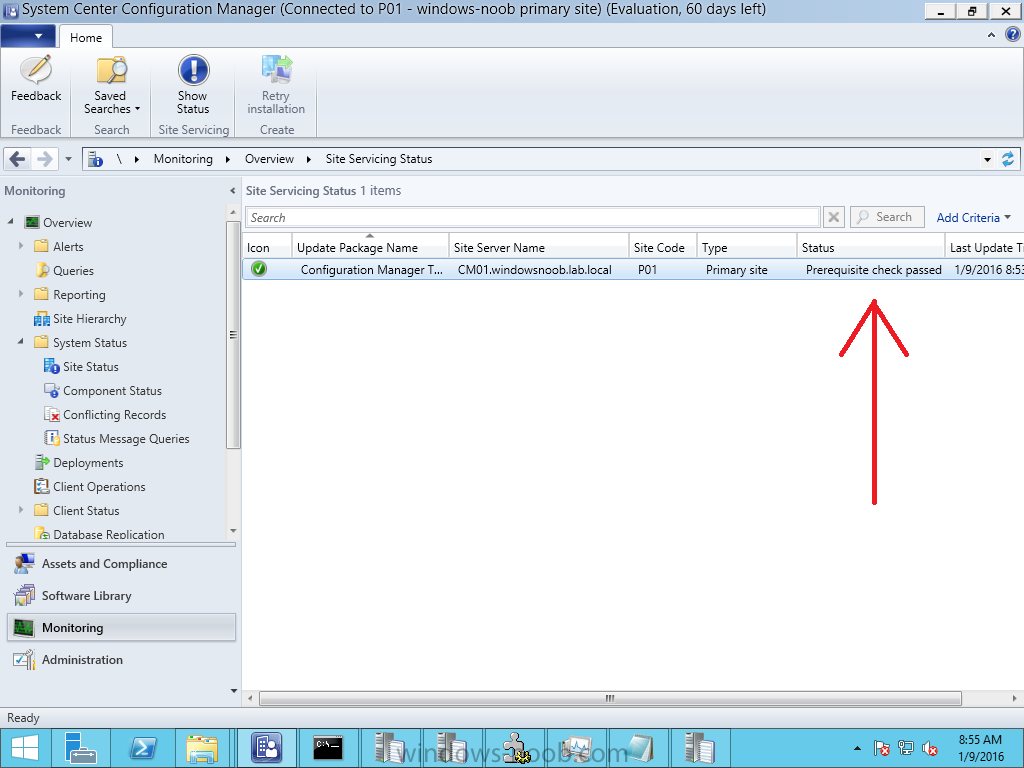Open Server Manager from taskbar
1024x768 pixels.
pos(81,748)
